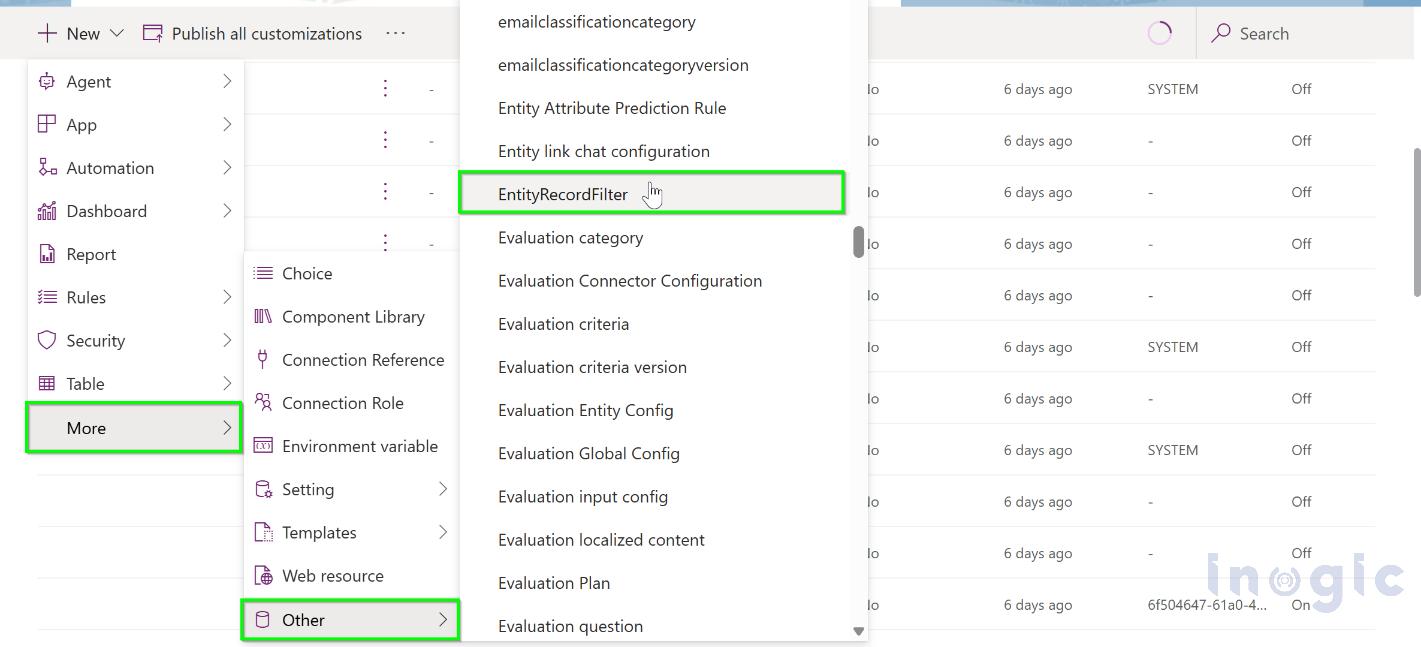This screenshot has width=1421, height=647.
Task: Click the plus icon beside New
Action: [46, 33]
